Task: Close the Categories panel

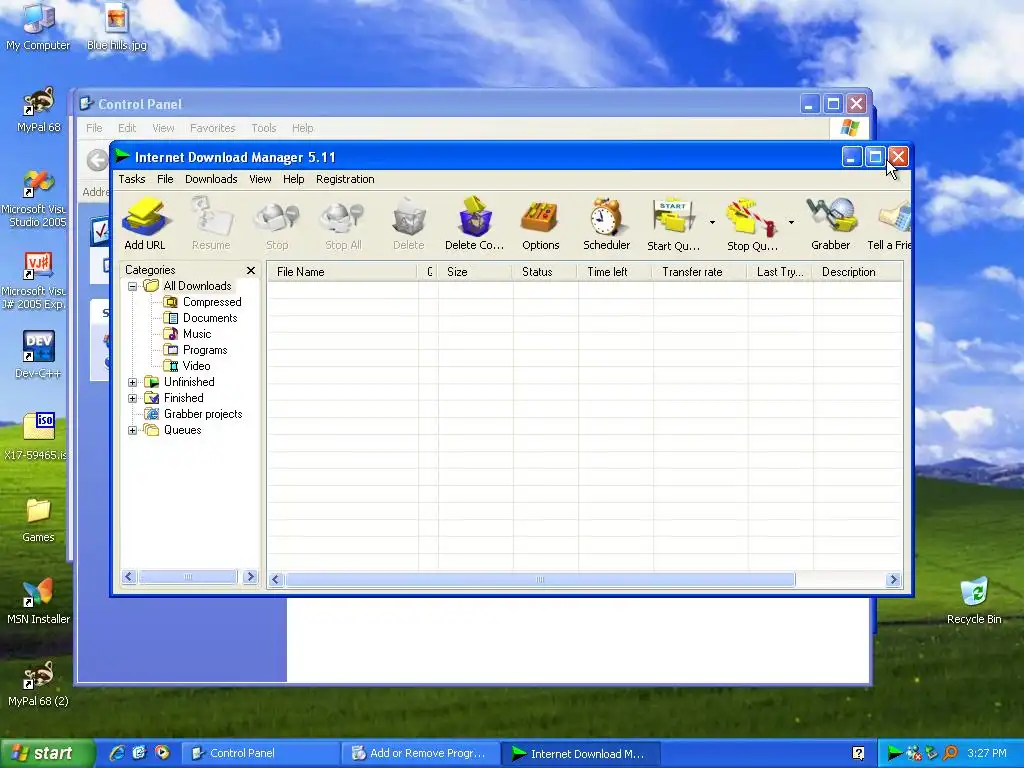Action: coord(251,270)
